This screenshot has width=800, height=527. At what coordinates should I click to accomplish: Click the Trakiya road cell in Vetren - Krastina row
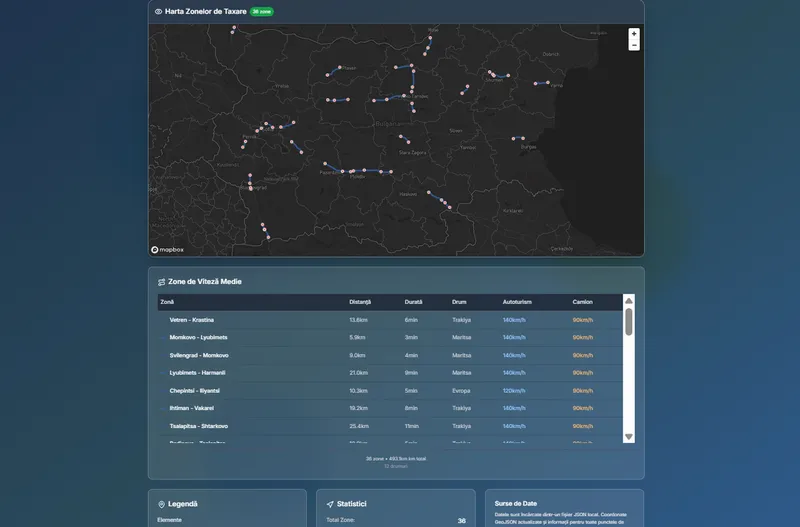coord(461,320)
